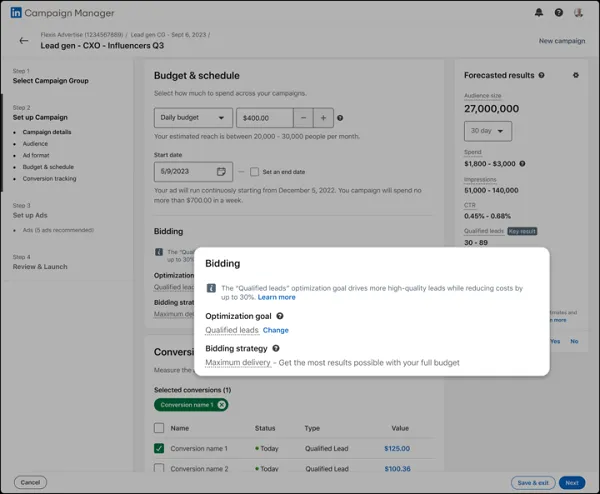This screenshot has width=600, height=494.
Task: Go to Step 1 Select Campaign Group
Action: [x=51, y=81]
